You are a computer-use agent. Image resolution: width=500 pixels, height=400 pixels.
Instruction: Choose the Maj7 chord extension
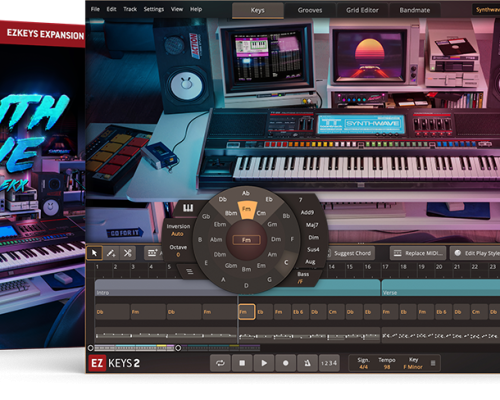(312, 225)
